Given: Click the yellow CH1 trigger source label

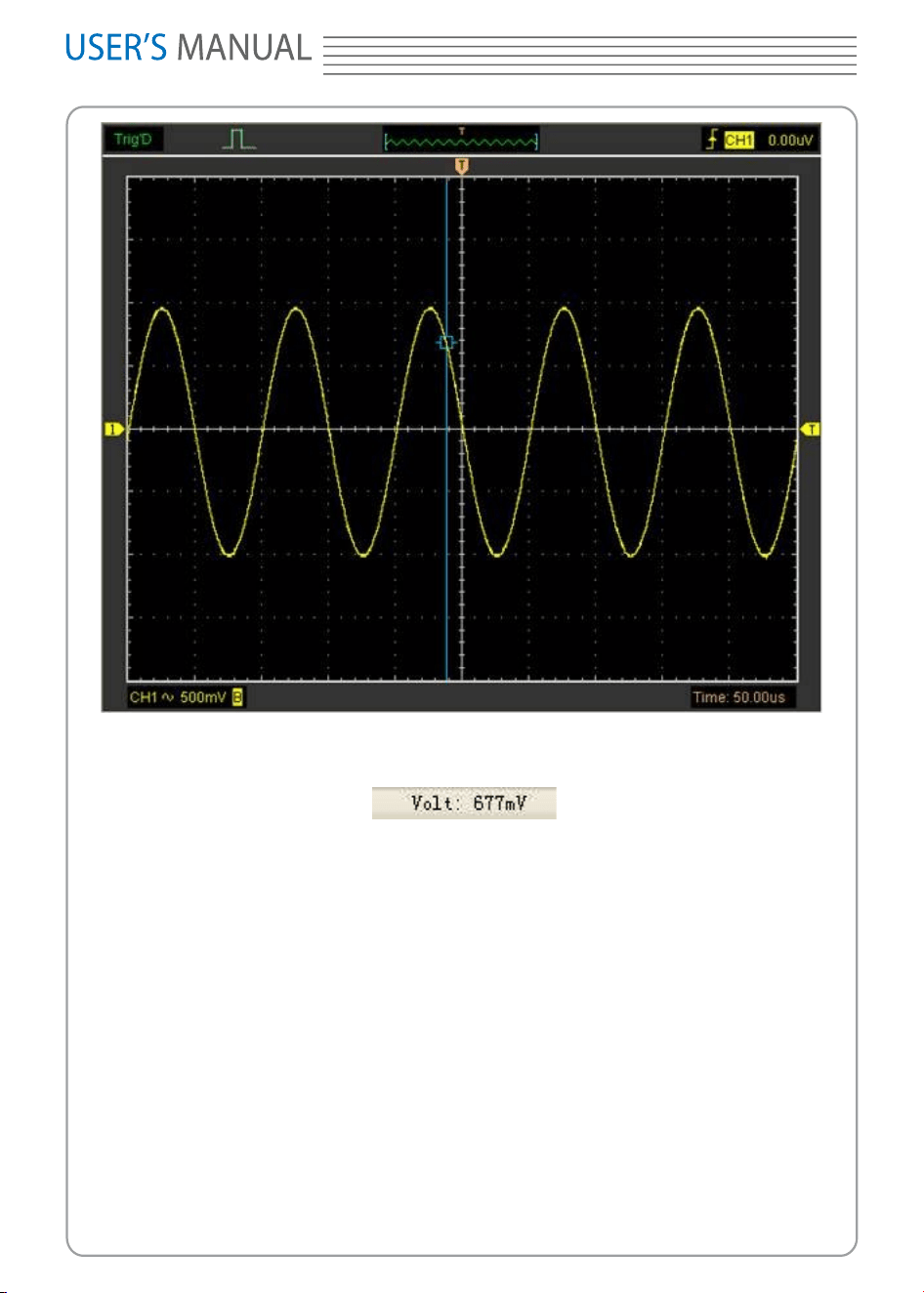Looking at the screenshot, I should pos(739,141).
